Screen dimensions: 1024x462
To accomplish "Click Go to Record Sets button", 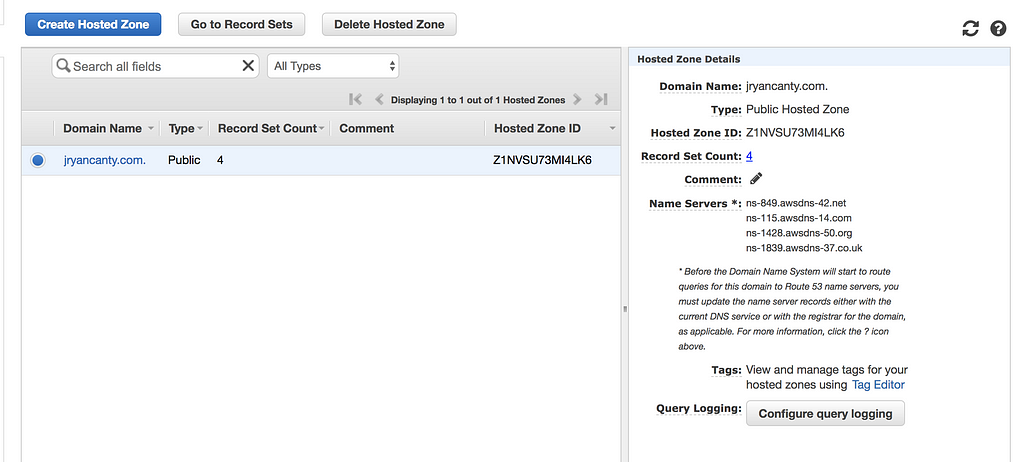I will 242,25.
